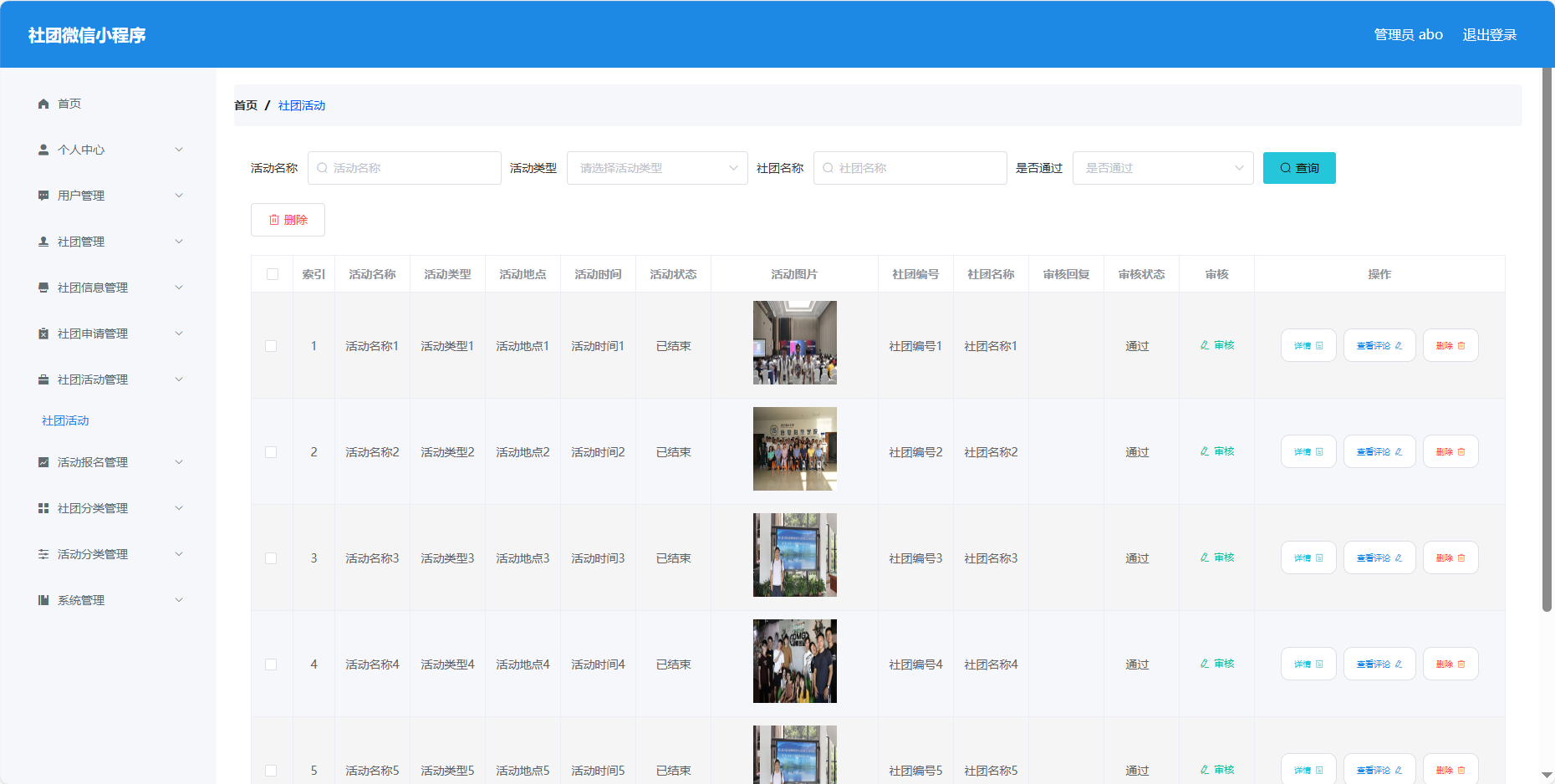This screenshot has height=784, width=1555.
Task: Expand 活动报名管理 with its chevron
Action: click(179, 462)
